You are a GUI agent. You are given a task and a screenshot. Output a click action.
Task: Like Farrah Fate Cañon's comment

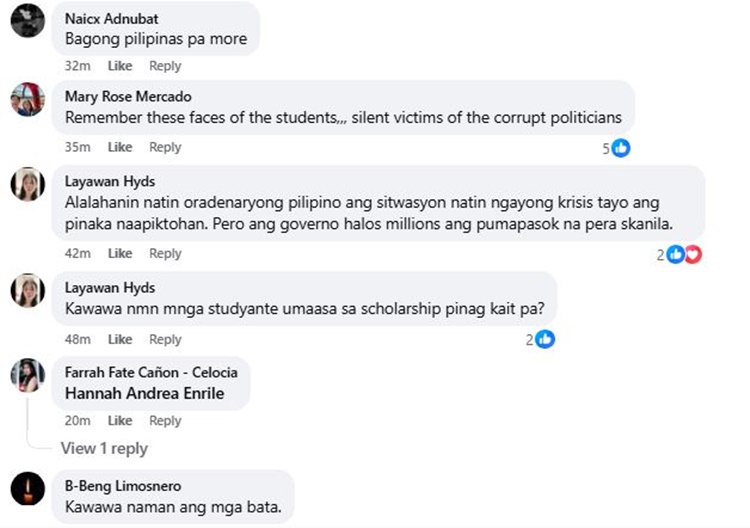tap(120, 421)
